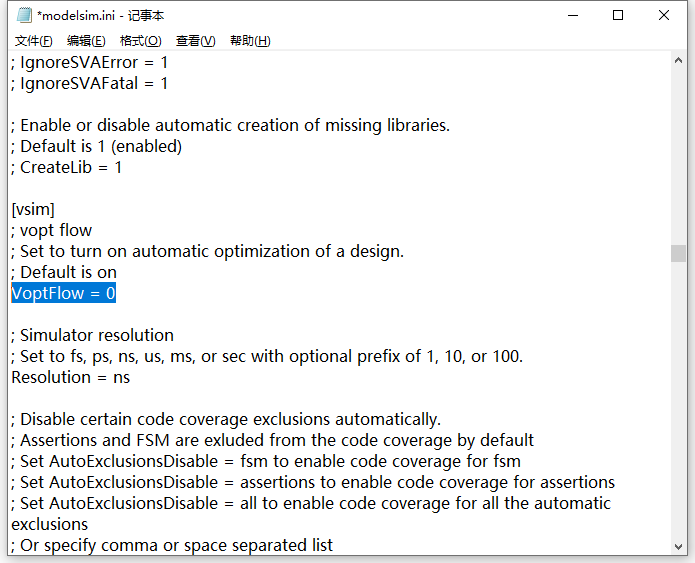This screenshot has height=563, width=695.
Task: Click the 'AutoExclusionsDisable = assertions' line
Action: point(313,482)
